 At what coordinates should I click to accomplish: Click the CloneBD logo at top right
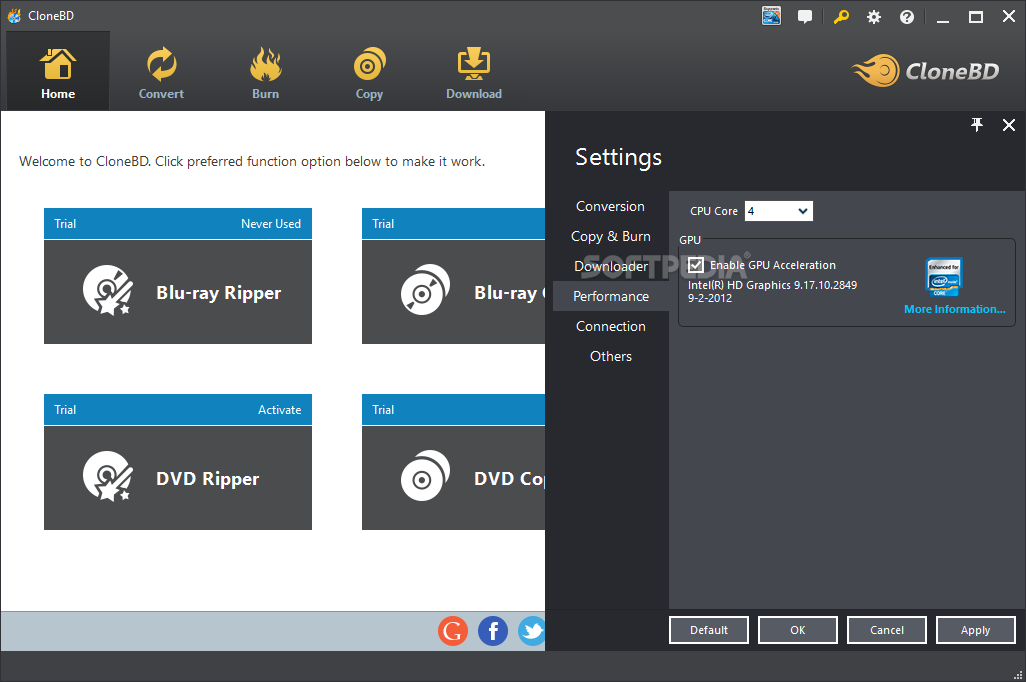pyautogui.click(x=925, y=71)
